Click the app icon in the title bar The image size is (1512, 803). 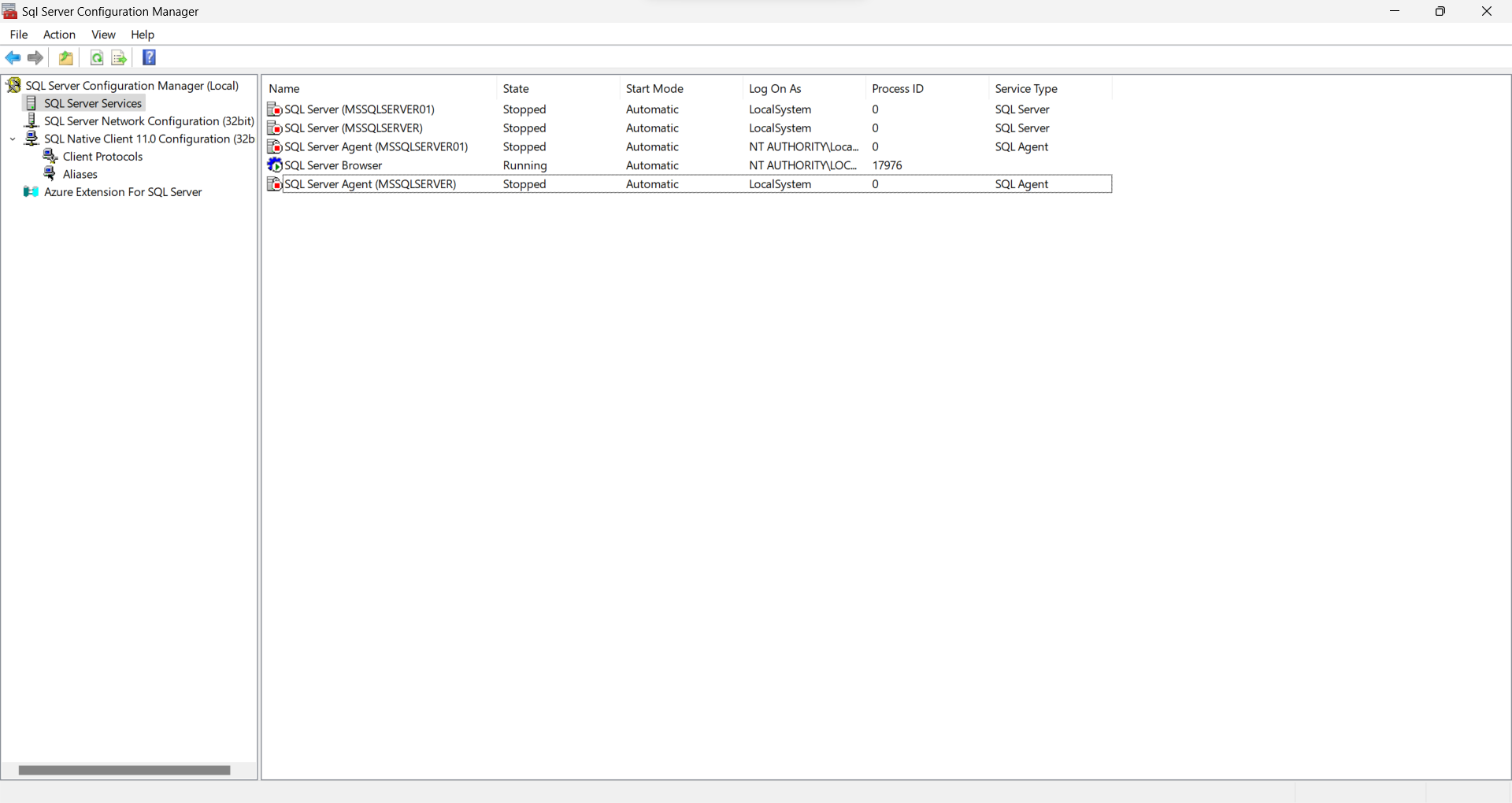[x=10, y=11]
